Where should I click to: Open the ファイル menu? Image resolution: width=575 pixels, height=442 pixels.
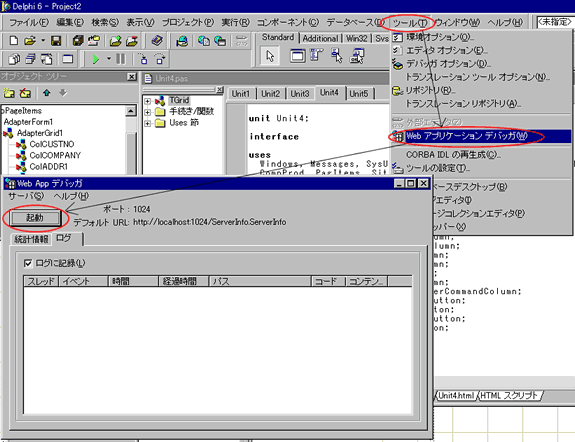point(29,22)
